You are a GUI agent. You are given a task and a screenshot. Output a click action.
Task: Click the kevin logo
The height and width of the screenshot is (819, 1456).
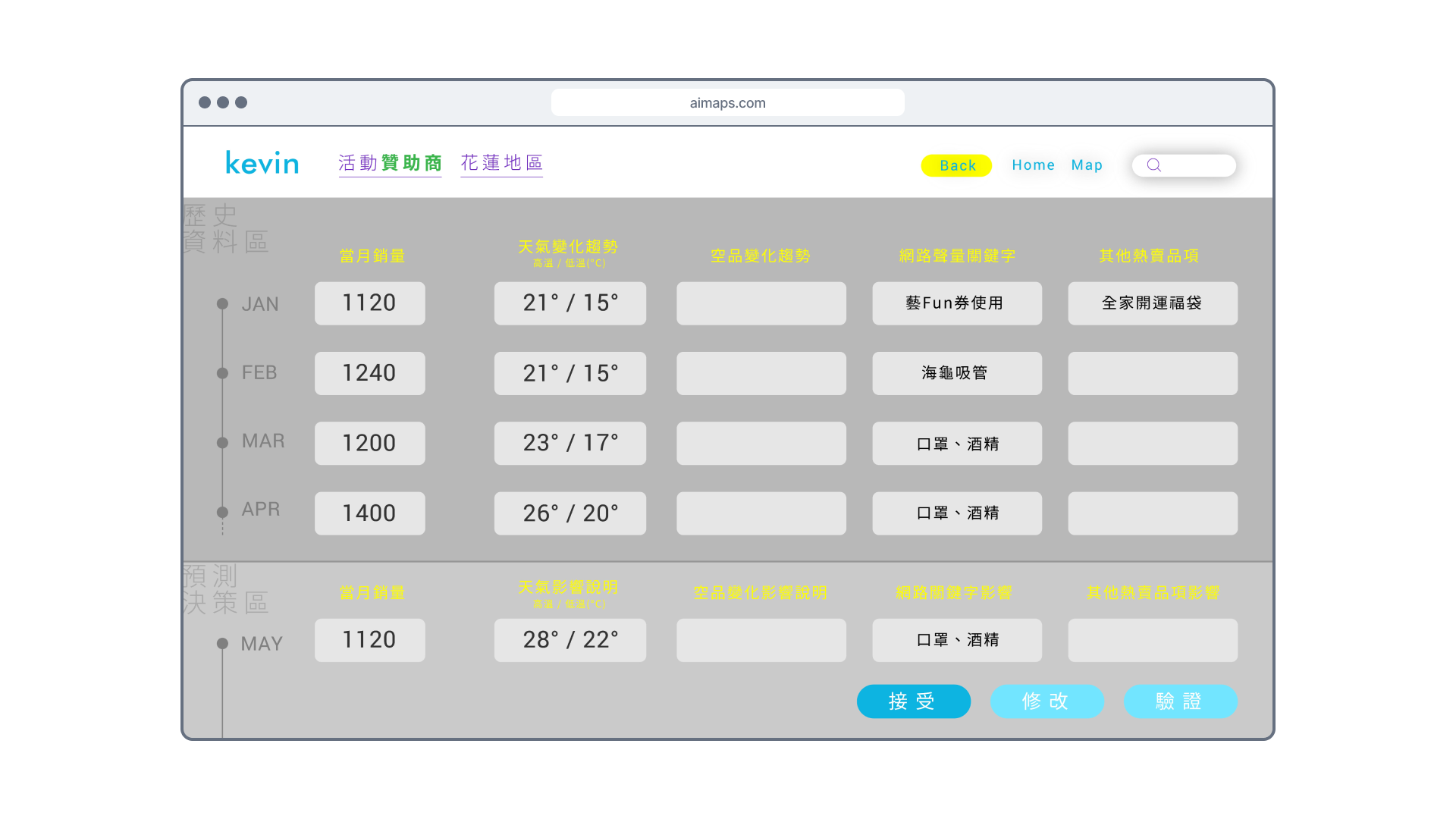(262, 163)
